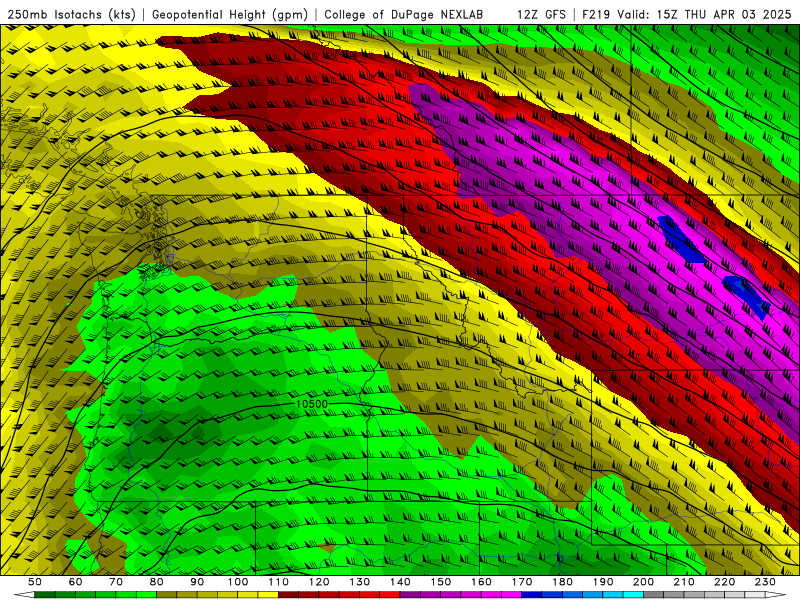
Task: Click the 200 knot legend label
Action: [x=643, y=582]
